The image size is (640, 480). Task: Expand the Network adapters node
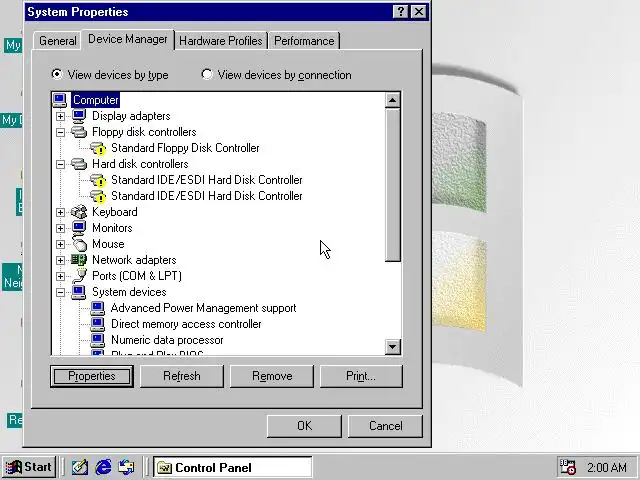[60, 260]
